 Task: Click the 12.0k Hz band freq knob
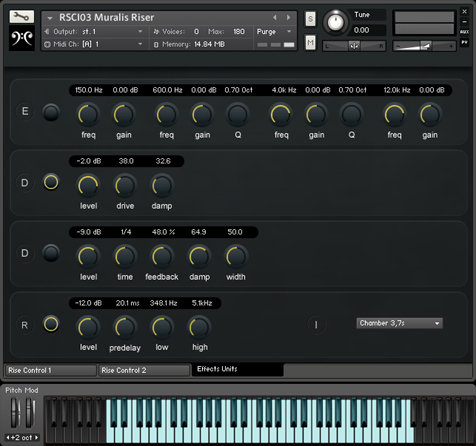tap(394, 115)
